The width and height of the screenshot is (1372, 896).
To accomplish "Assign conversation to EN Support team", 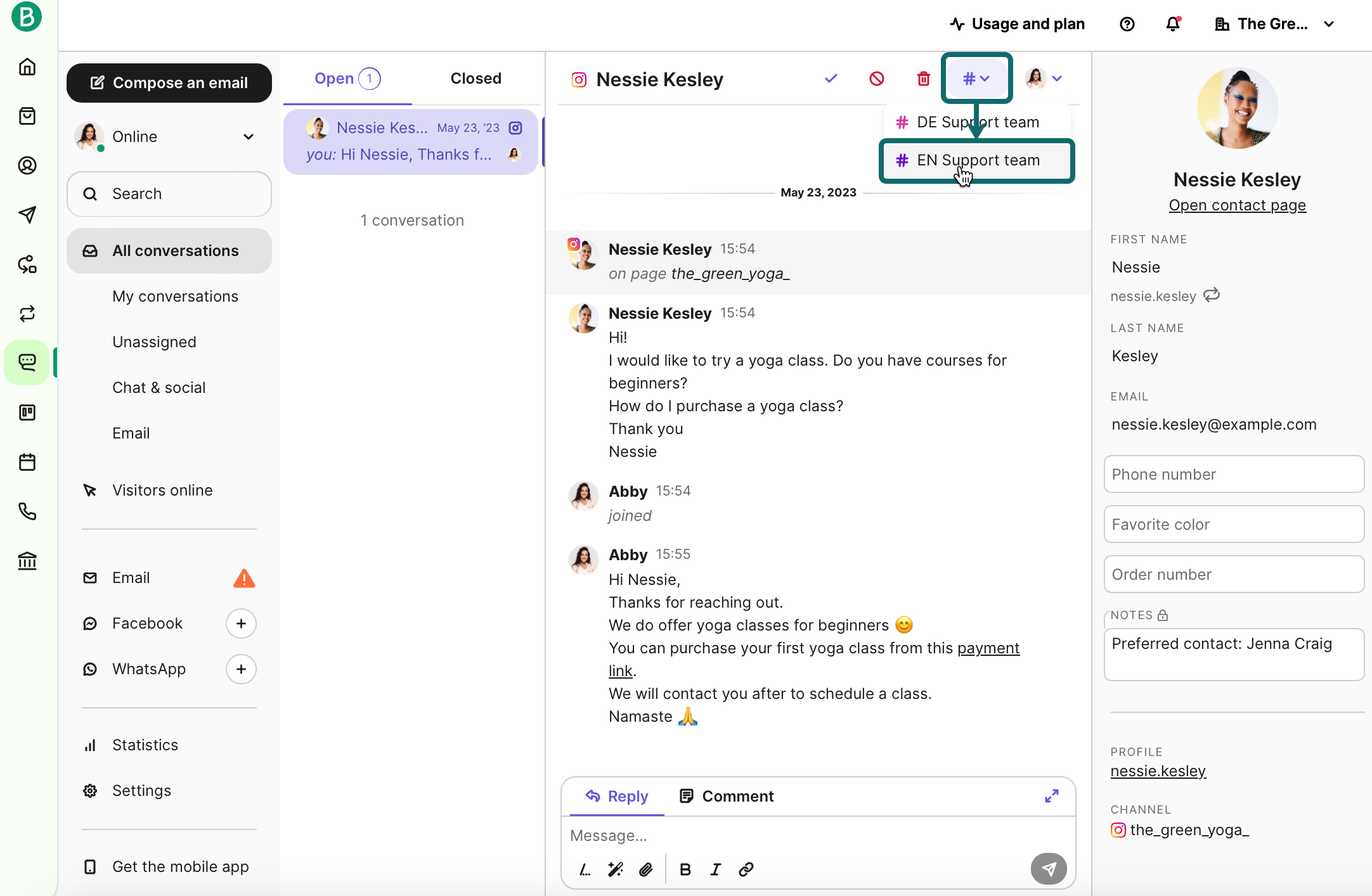I will click(977, 160).
